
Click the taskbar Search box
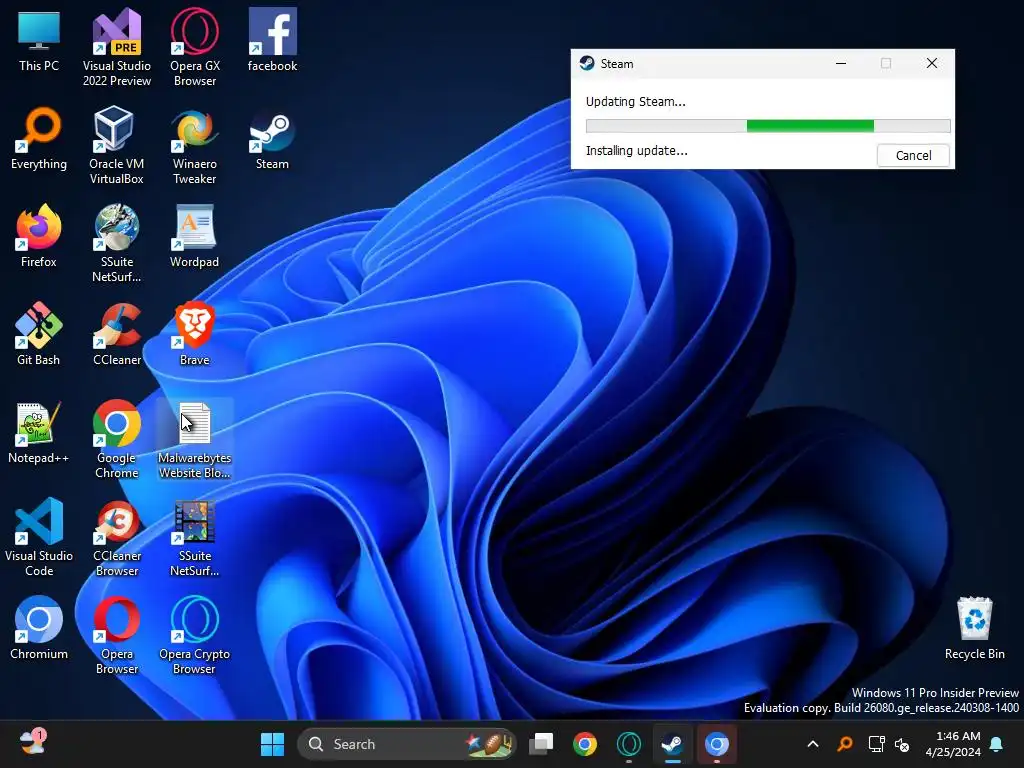407,744
